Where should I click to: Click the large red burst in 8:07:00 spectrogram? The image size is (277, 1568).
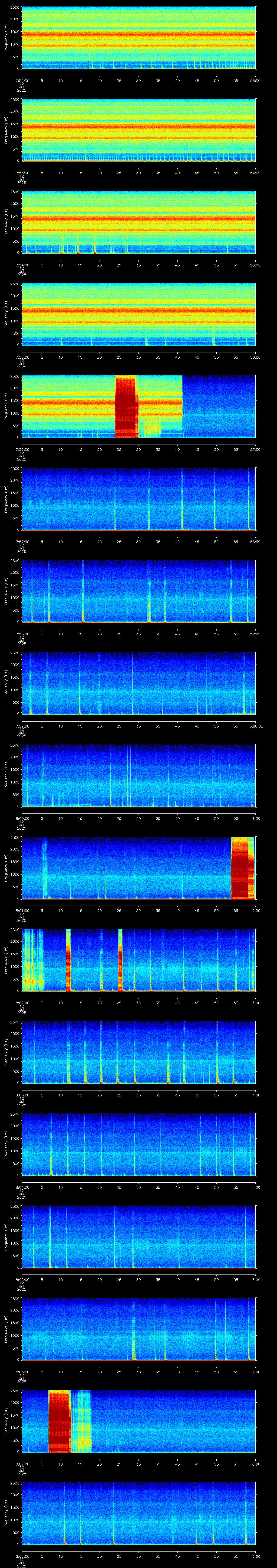coord(60,1421)
